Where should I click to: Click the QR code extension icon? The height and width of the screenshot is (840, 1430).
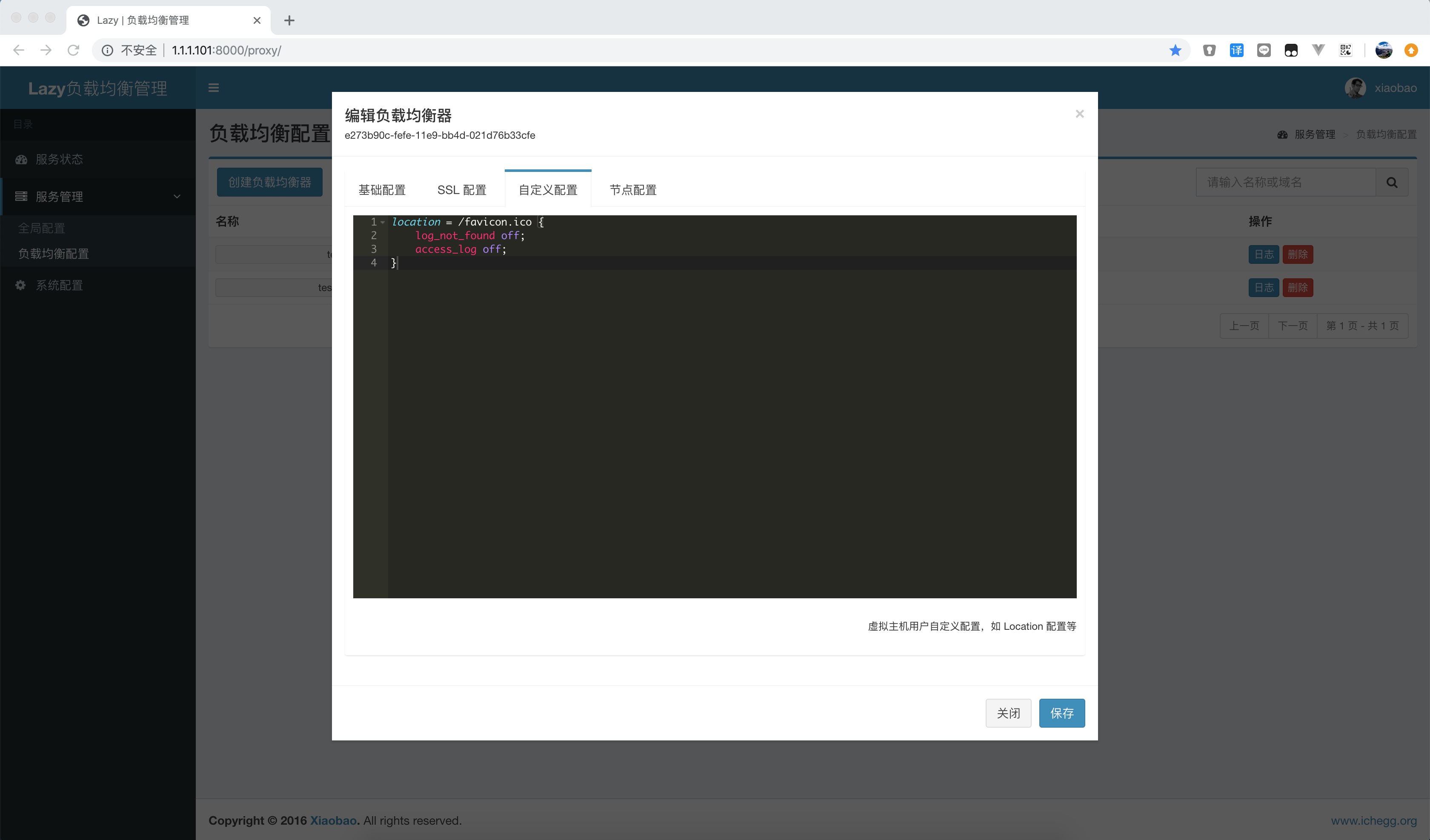click(x=1345, y=51)
